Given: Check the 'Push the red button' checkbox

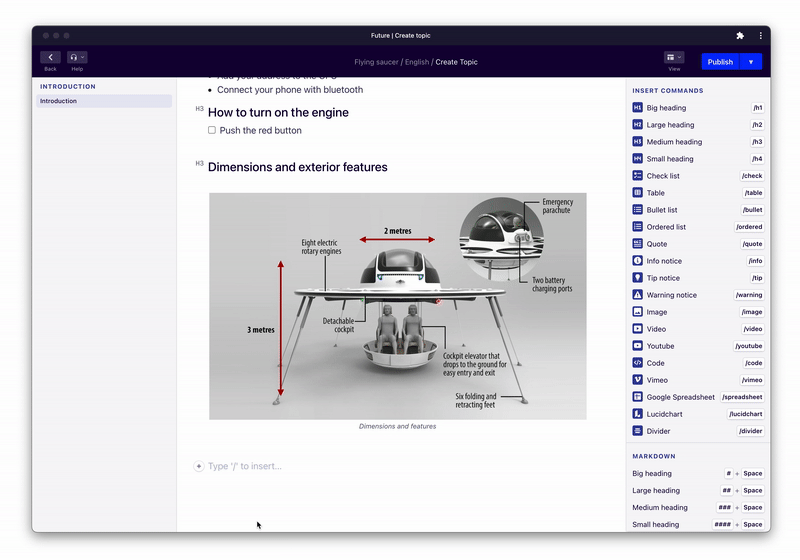Looking at the screenshot, I should pyautogui.click(x=212, y=130).
